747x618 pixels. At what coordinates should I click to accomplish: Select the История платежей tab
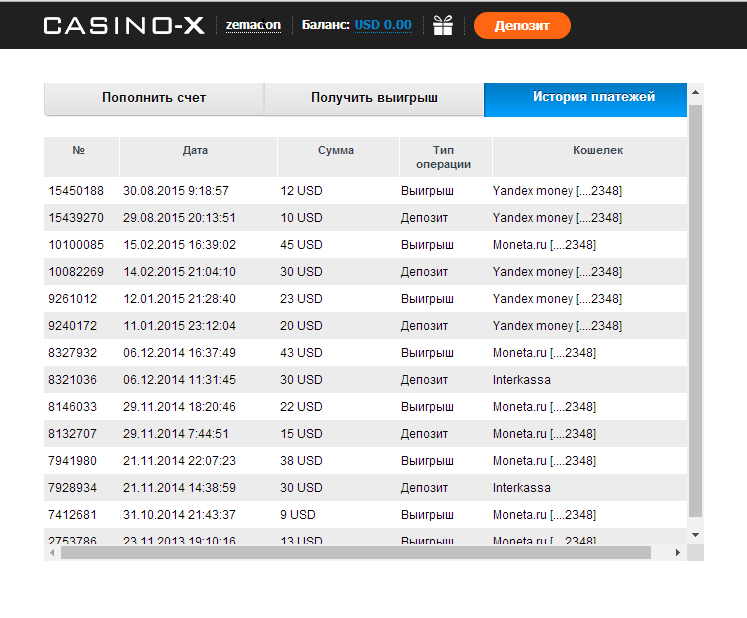click(x=593, y=98)
